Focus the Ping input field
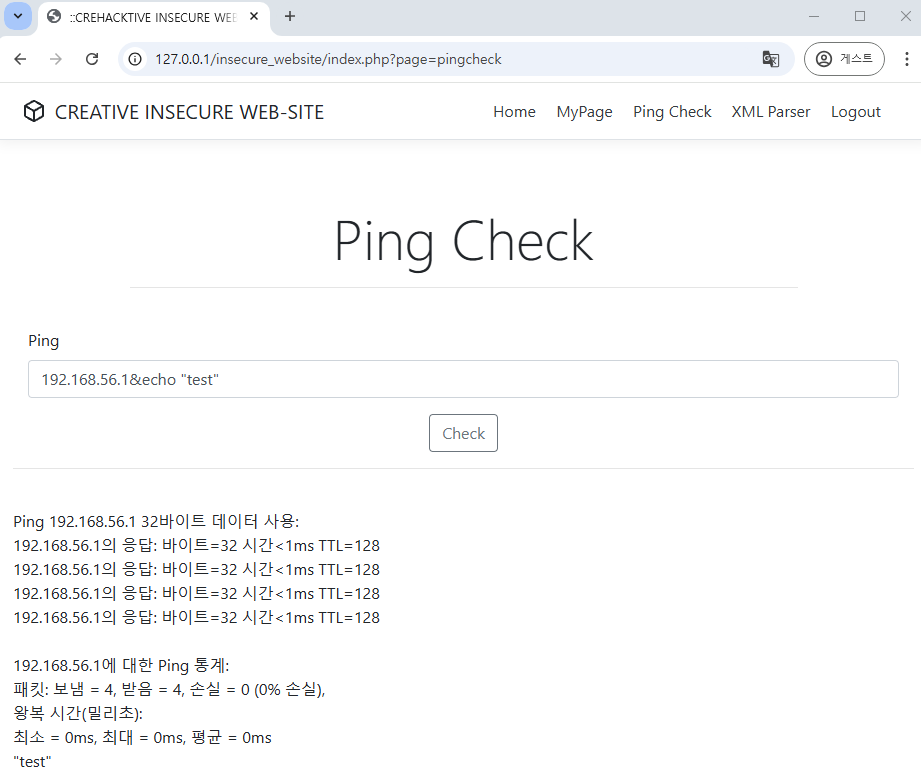 [463, 379]
